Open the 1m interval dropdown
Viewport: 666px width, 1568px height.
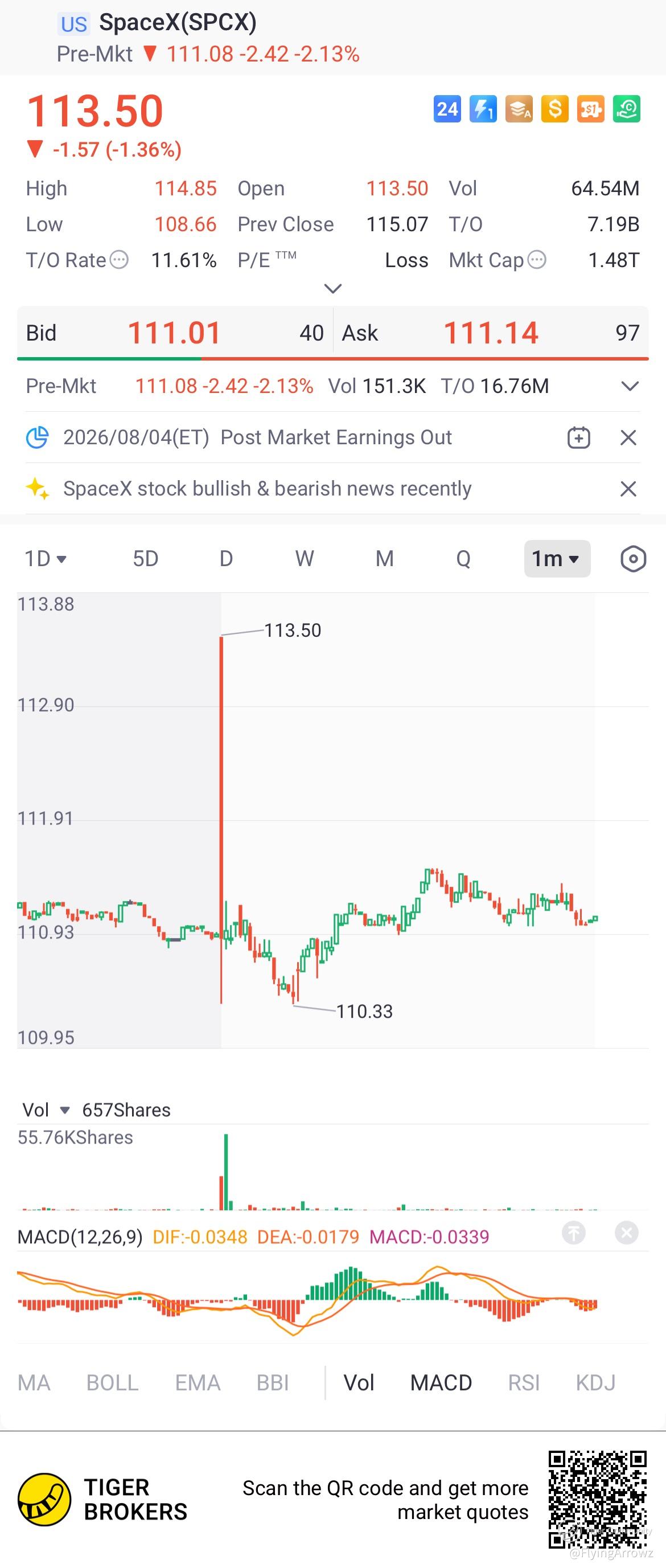pyautogui.click(x=557, y=559)
